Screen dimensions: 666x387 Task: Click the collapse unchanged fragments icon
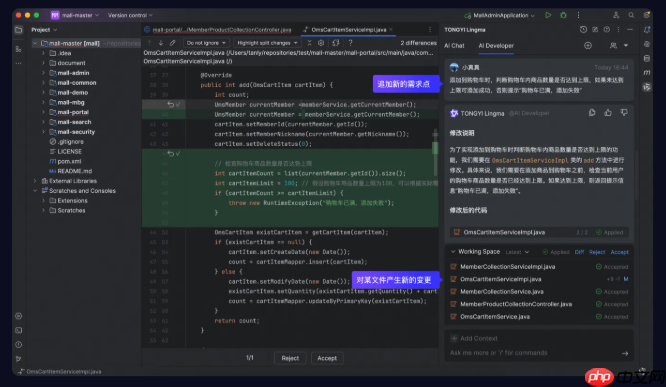309,43
